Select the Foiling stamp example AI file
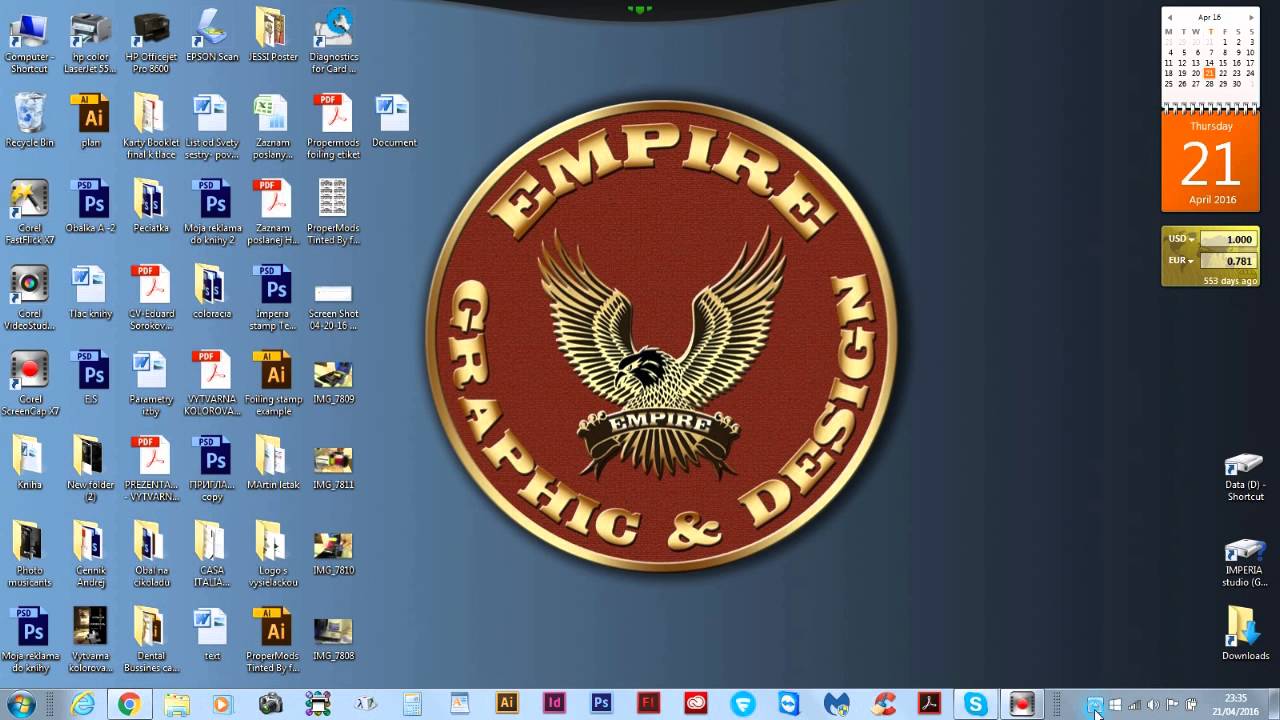This screenshot has height=720, width=1280. (272, 383)
